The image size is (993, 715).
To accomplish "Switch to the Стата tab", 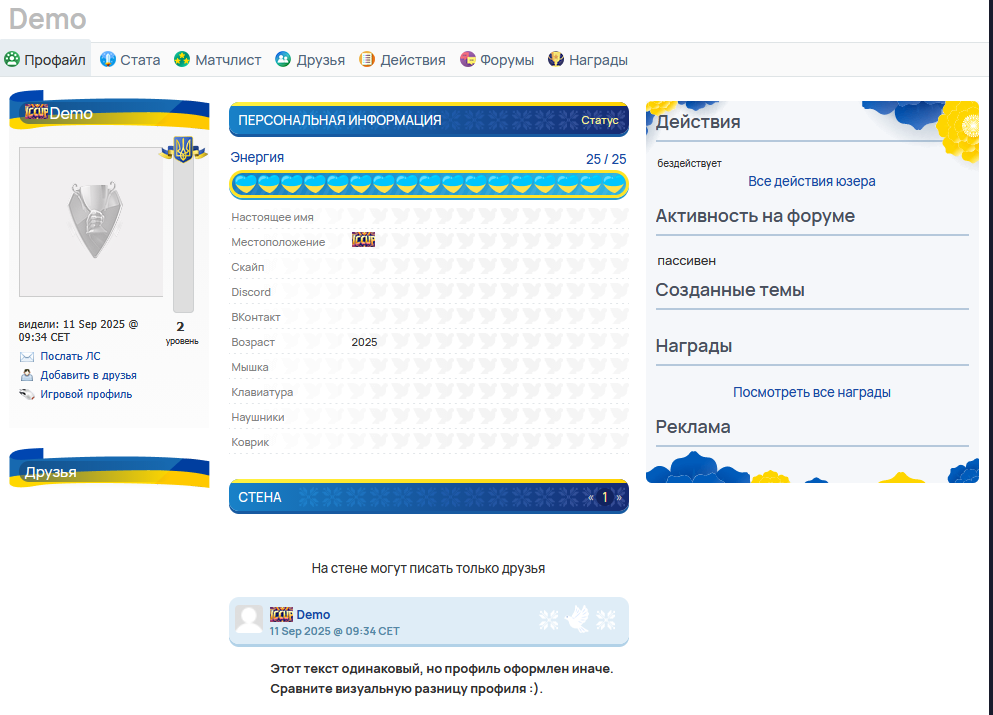I will point(130,60).
